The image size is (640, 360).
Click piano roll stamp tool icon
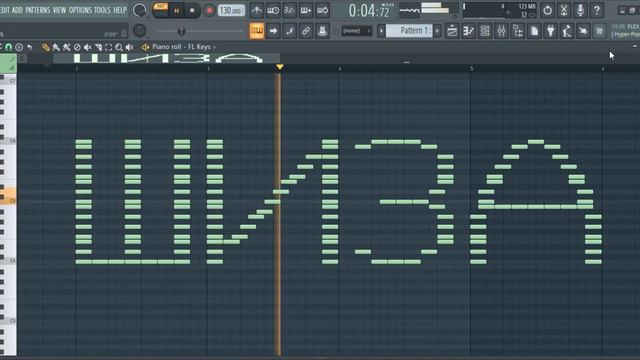[x=19, y=47]
